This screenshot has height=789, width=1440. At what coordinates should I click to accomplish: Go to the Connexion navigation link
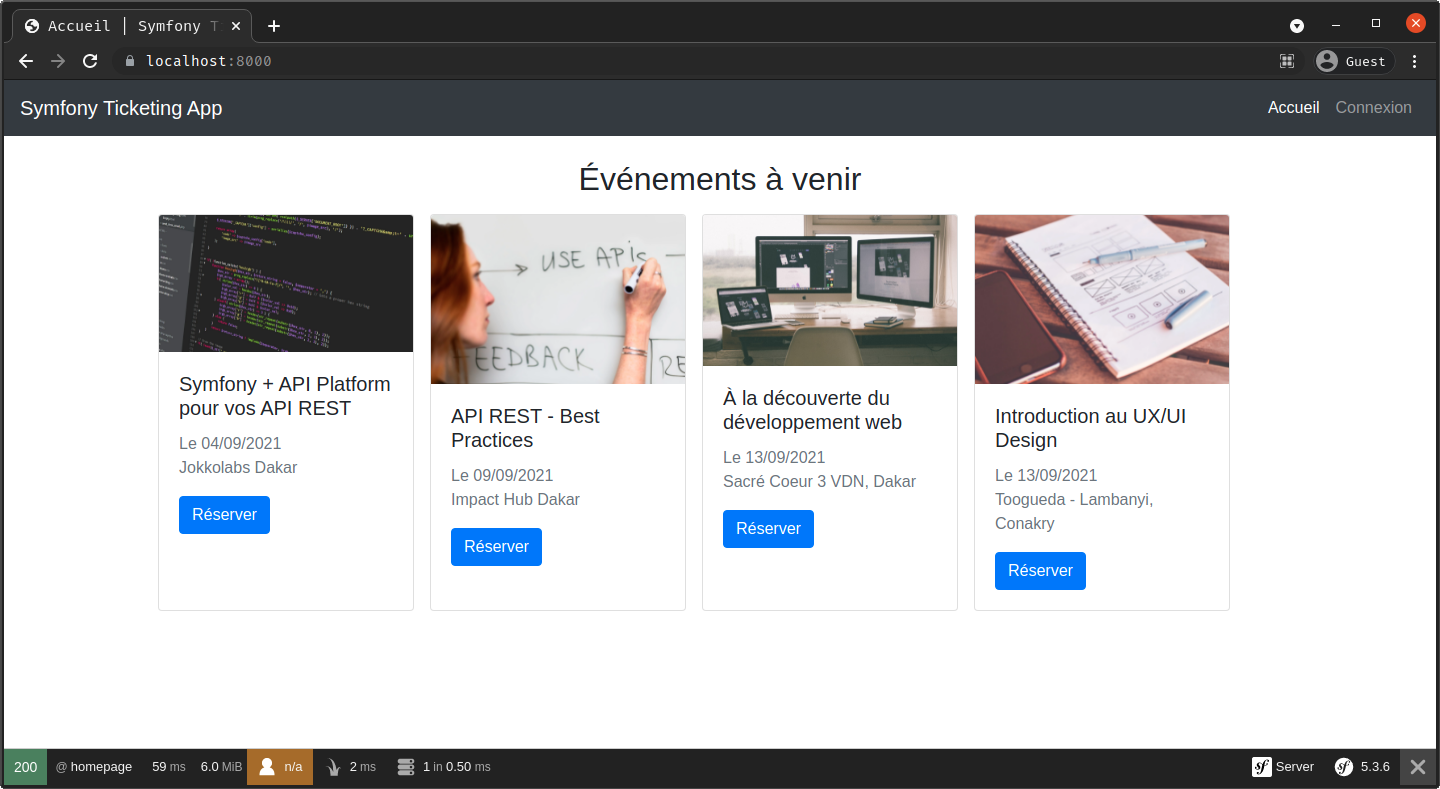tap(1373, 108)
